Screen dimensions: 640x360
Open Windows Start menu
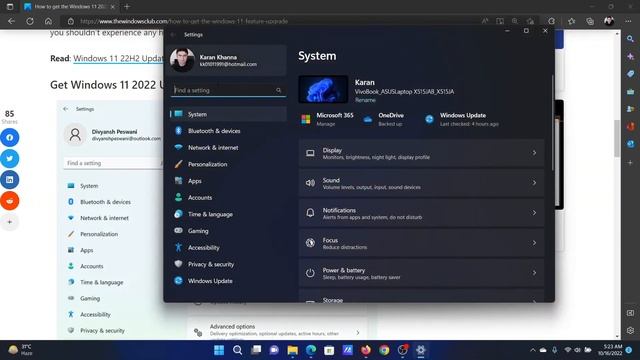219,350
